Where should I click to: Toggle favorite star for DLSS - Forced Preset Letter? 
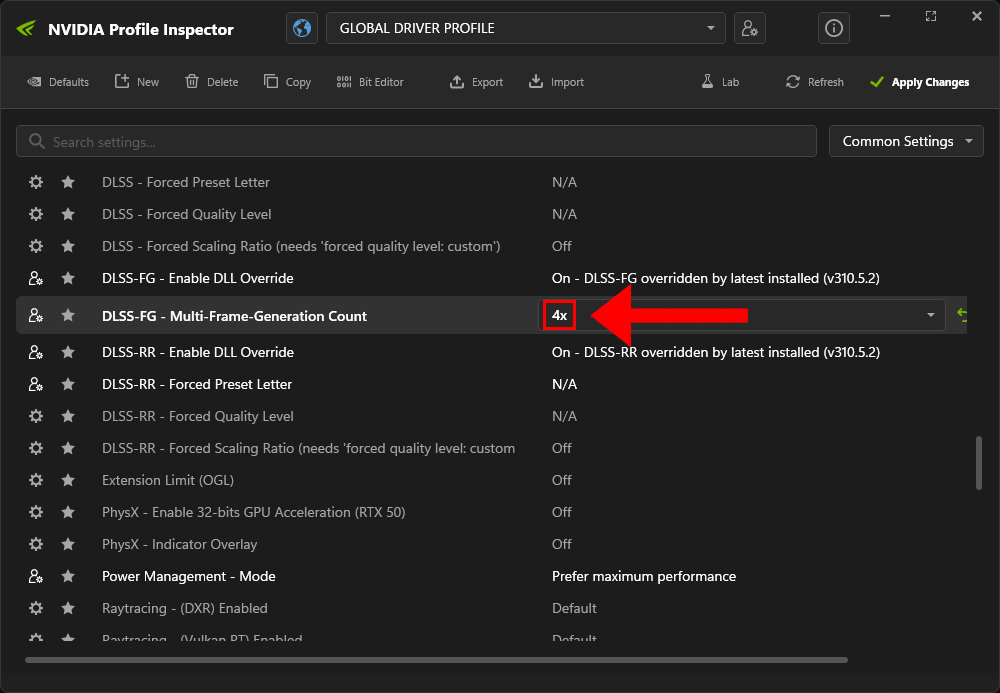point(68,182)
